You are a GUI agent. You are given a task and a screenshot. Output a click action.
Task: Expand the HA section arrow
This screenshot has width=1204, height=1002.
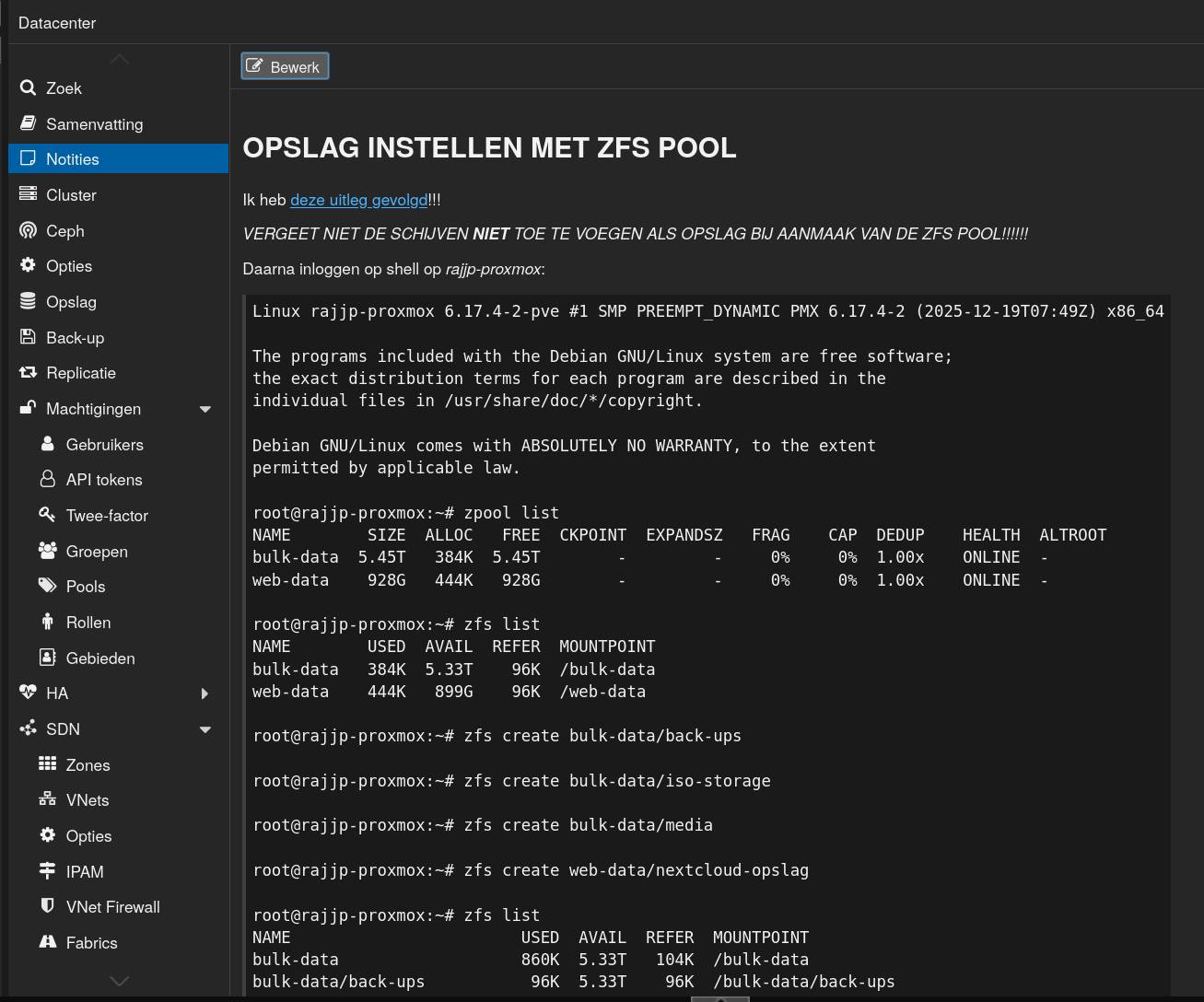(205, 693)
